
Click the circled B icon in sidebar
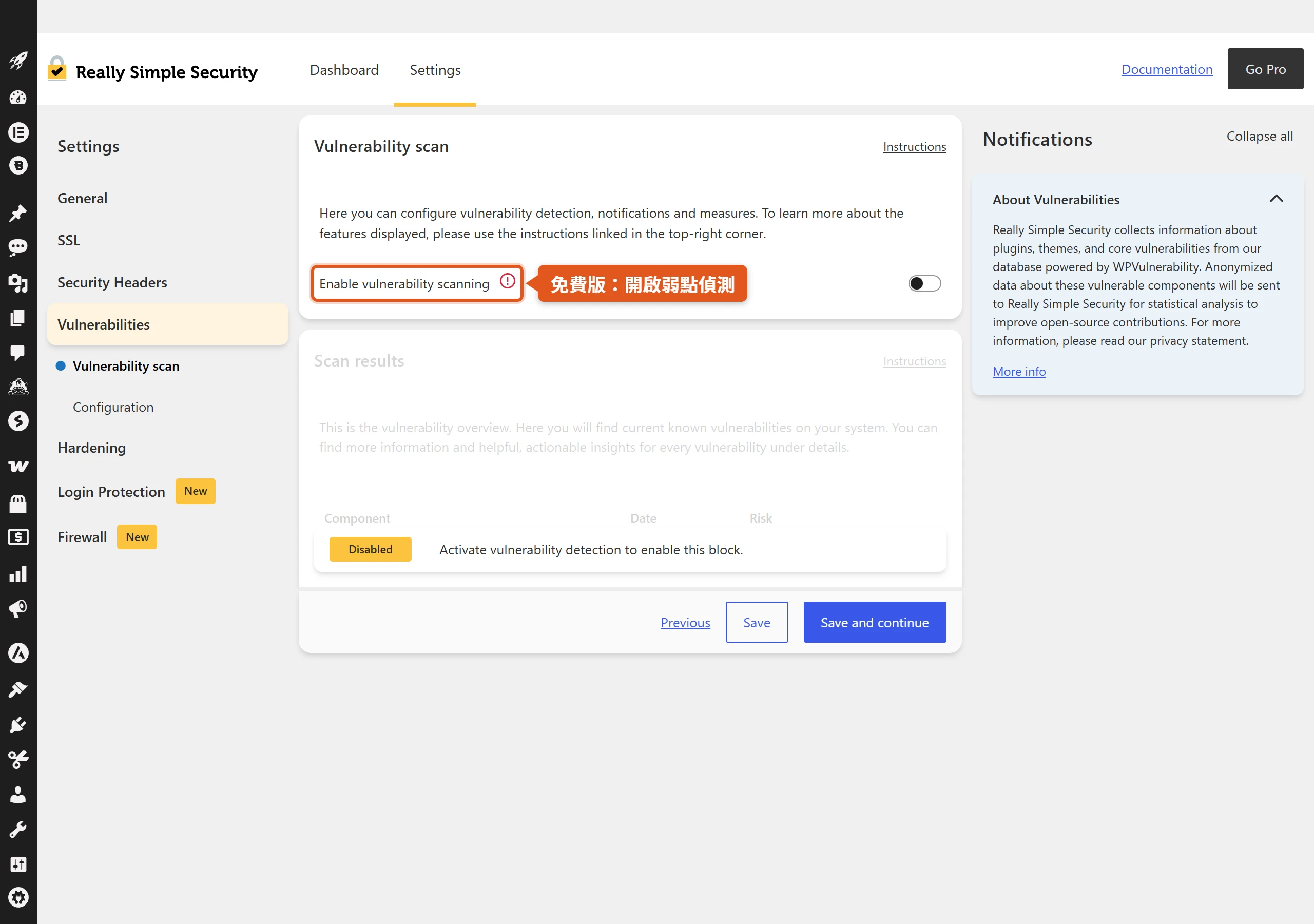coord(18,166)
